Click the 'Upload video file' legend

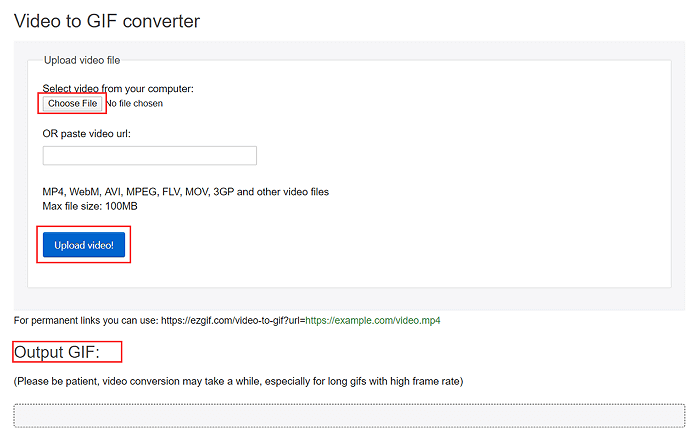pyautogui.click(x=82, y=60)
